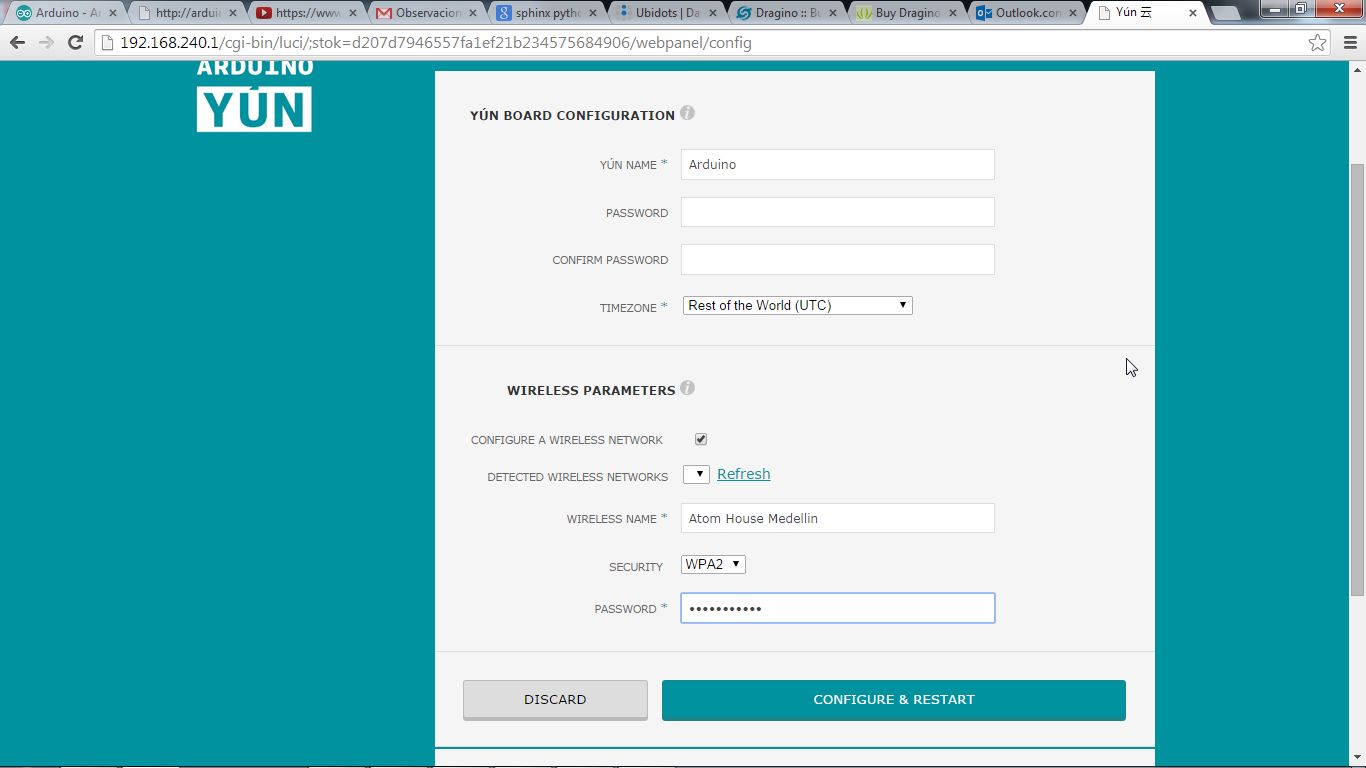Close the YouTube https://www tab
Viewport: 1366px width, 768px height.
(353, 13)
